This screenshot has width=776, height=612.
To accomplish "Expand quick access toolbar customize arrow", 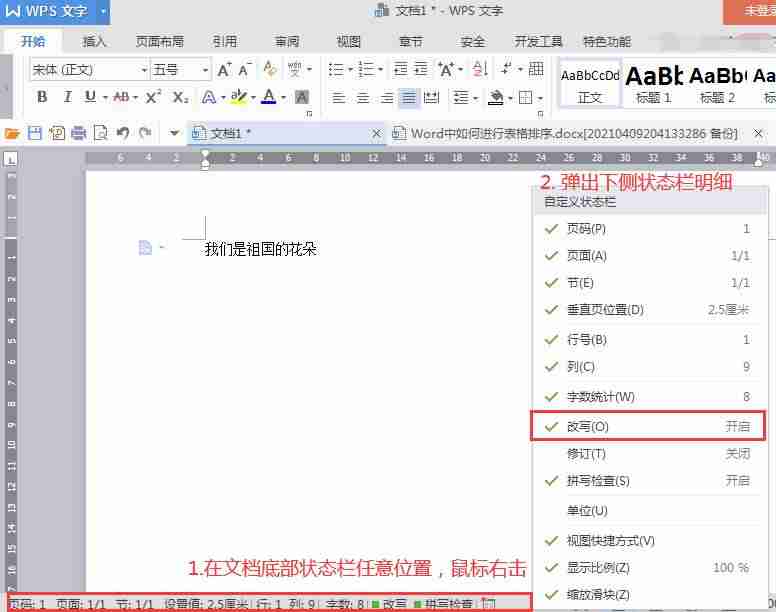I will point(174,133).
